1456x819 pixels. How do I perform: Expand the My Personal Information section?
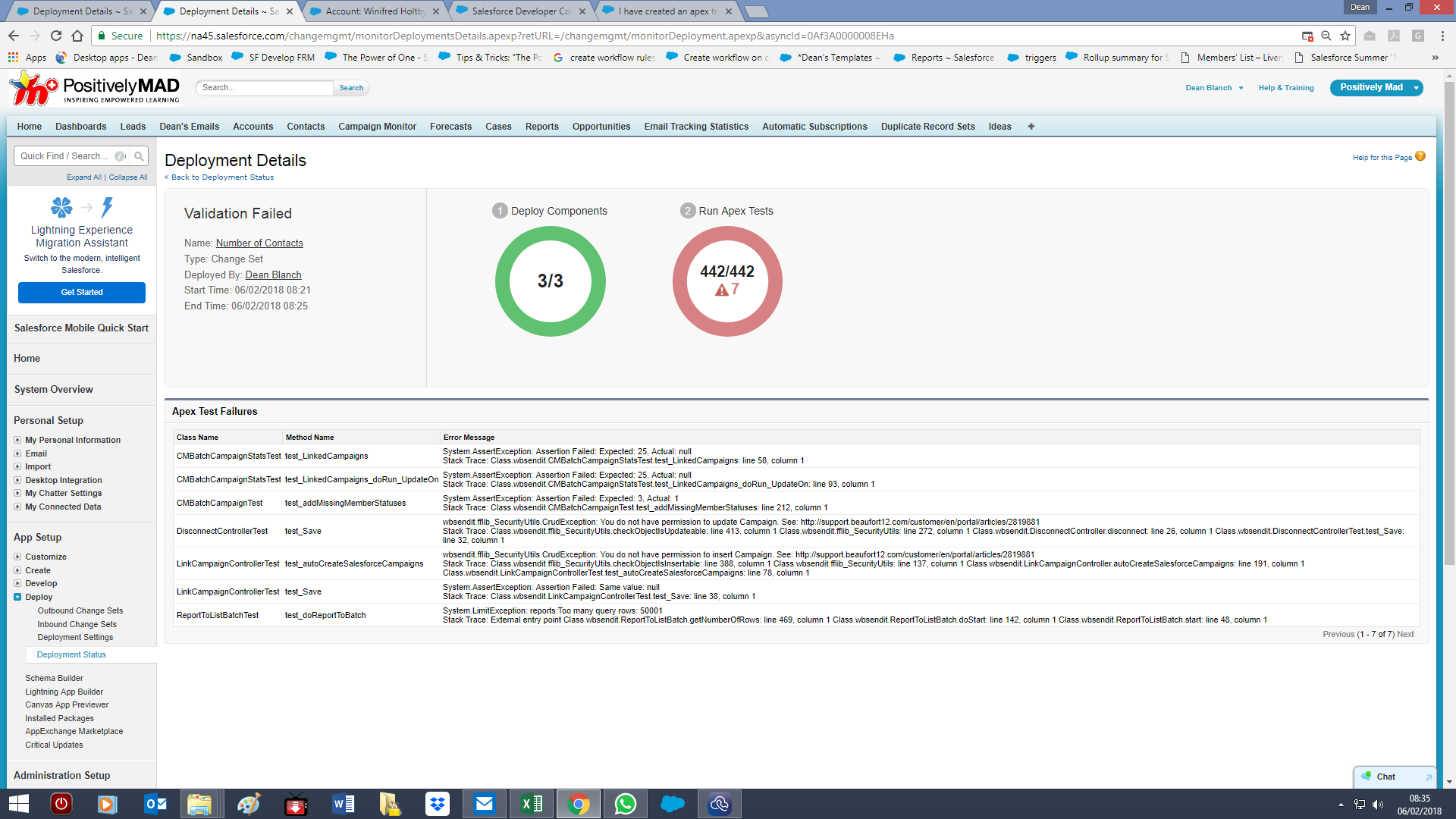17,440
